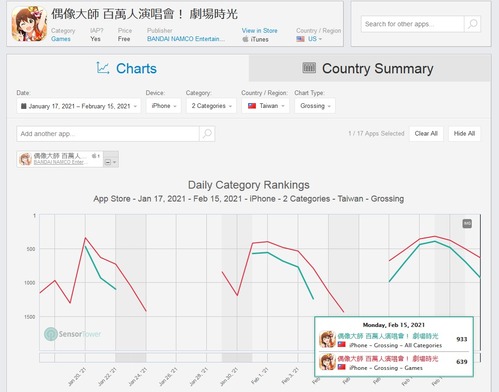The image size is (499, 392).
Task: Click the Clear All button
Action: [426, 134]
